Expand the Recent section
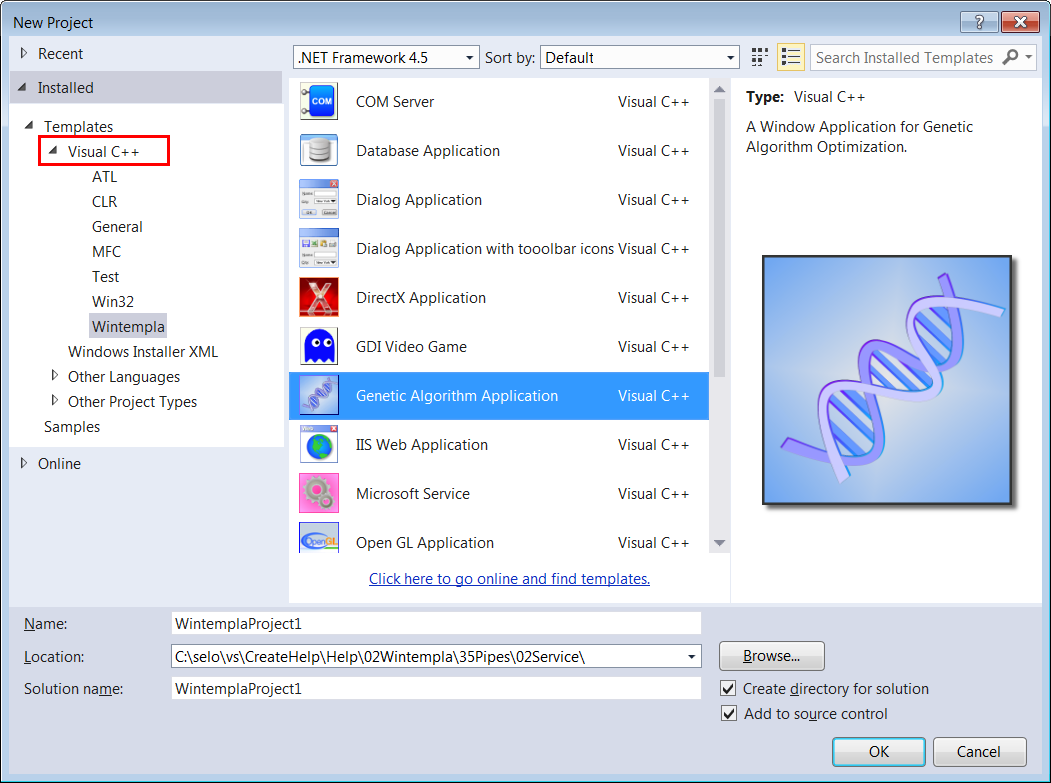The image size is (1051, 783). click(24, 53)
